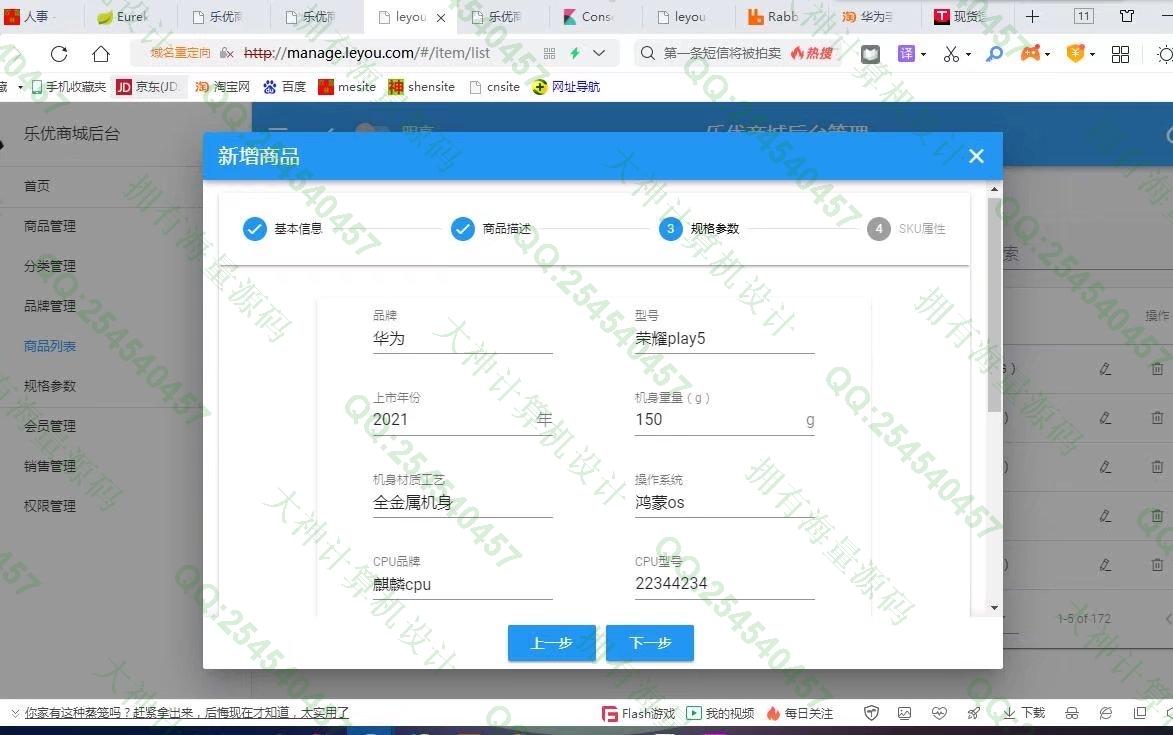Image resolution: width=1173 pixels, height=735 pixels.
Task: Open 会员管理 in the sidebar
Action: pos(49,426)
